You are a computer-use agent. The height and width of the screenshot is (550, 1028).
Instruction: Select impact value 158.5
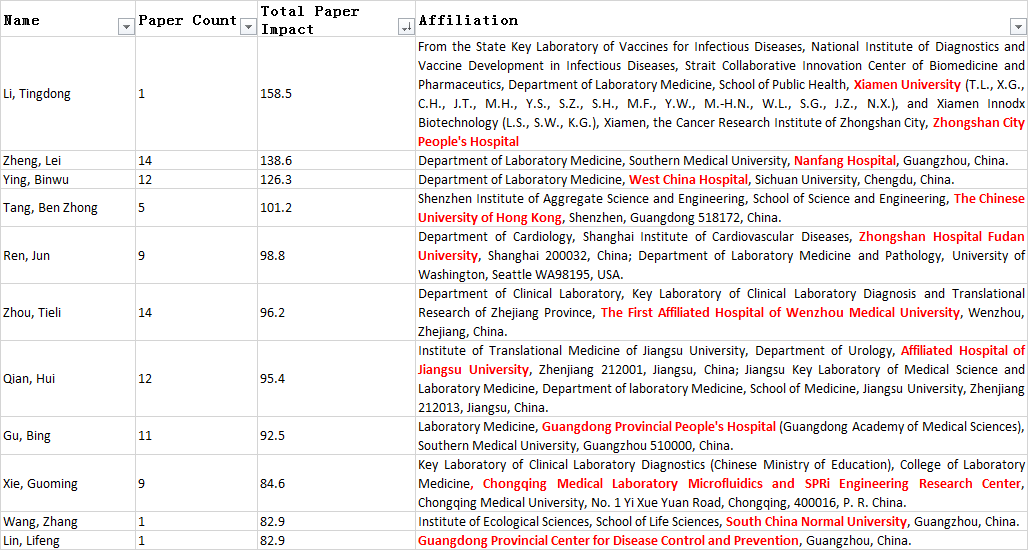(x=336, y=94)
